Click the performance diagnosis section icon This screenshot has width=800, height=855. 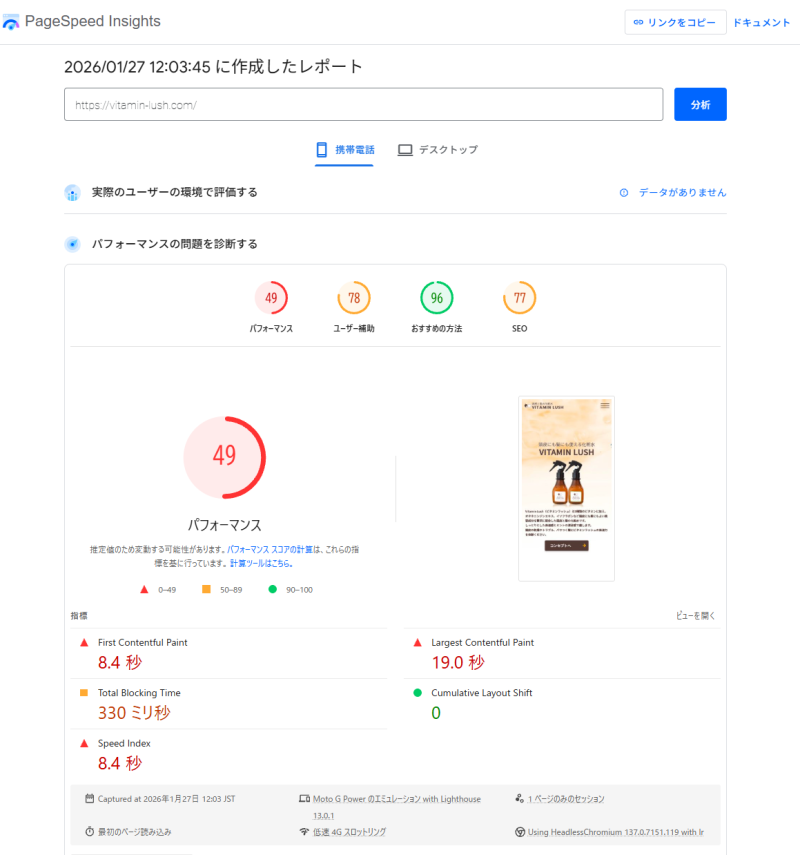(x=72, y=244)
